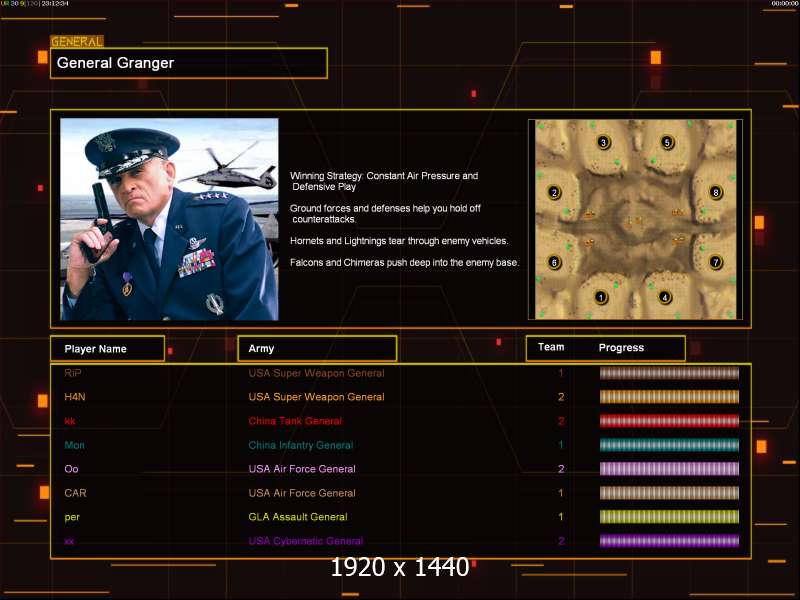The width and height of the screenshot is (800, 600).
Task: Click team number for player Mon
Action: click(561, 445)
